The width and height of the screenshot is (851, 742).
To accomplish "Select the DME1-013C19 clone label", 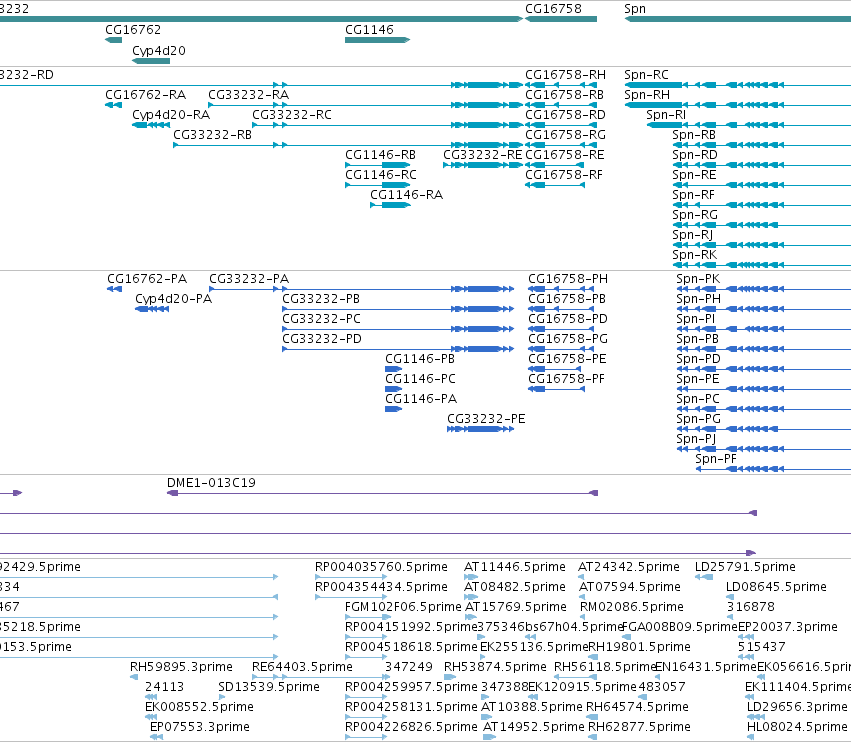I will click(x=211, y=483).
